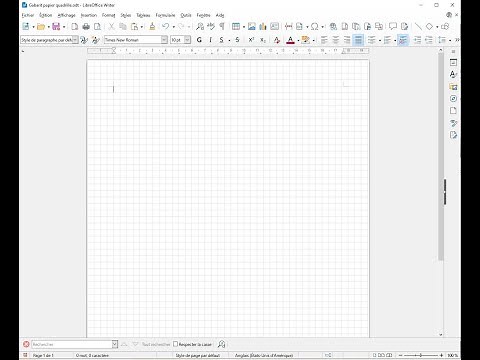The height and width of the screenshot is (360, 480).
Task: Cut with the scissors icon
Action: (x=111, y=26)
